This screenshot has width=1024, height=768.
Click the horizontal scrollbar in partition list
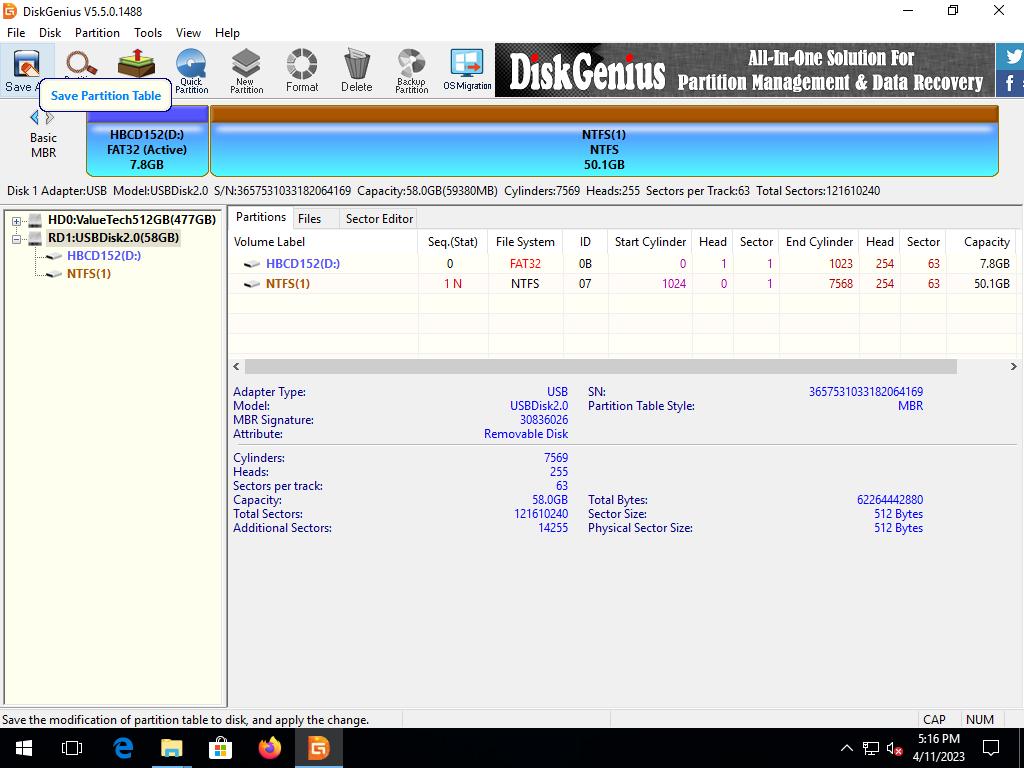pos(600,367)
